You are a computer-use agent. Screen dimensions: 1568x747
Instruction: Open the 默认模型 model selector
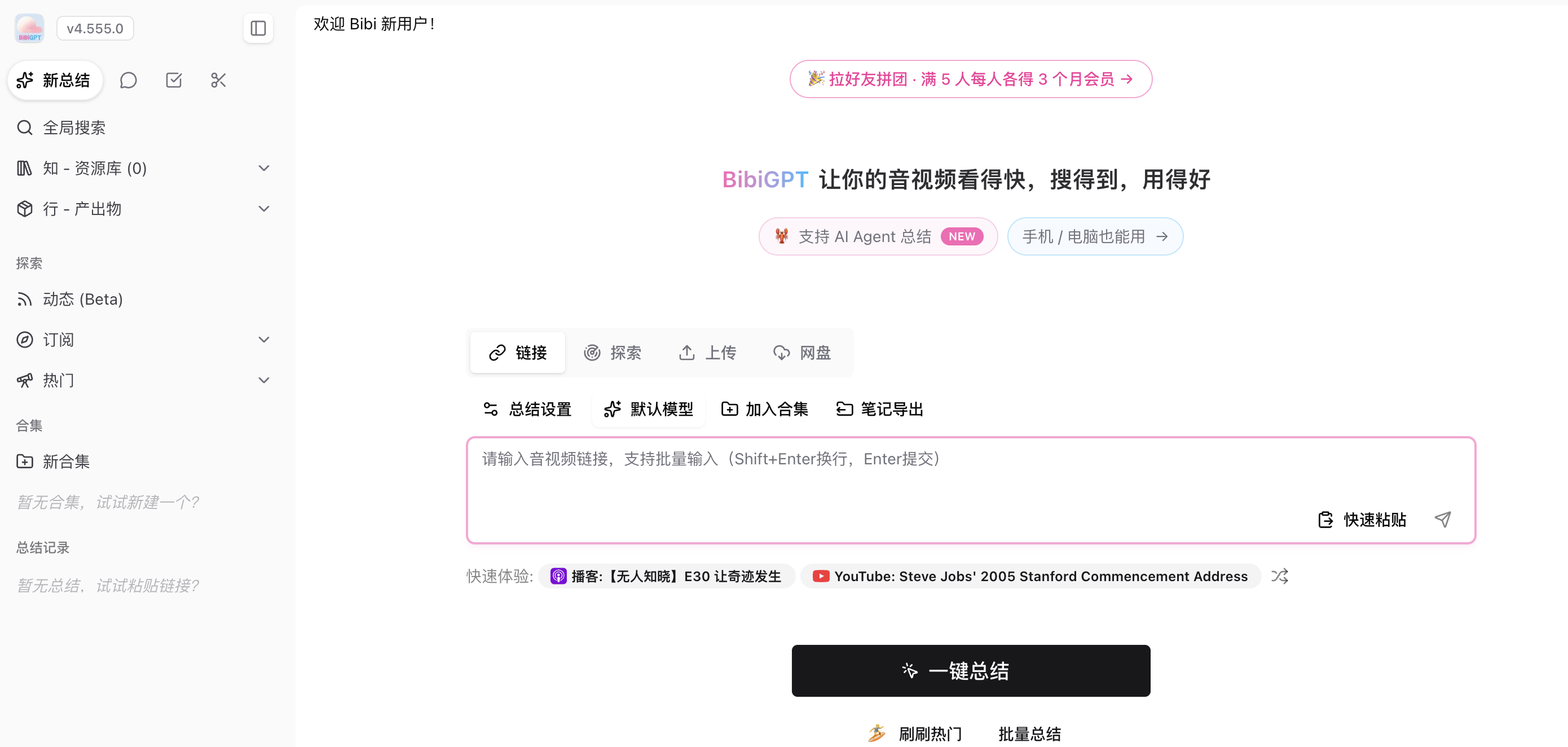648,409
